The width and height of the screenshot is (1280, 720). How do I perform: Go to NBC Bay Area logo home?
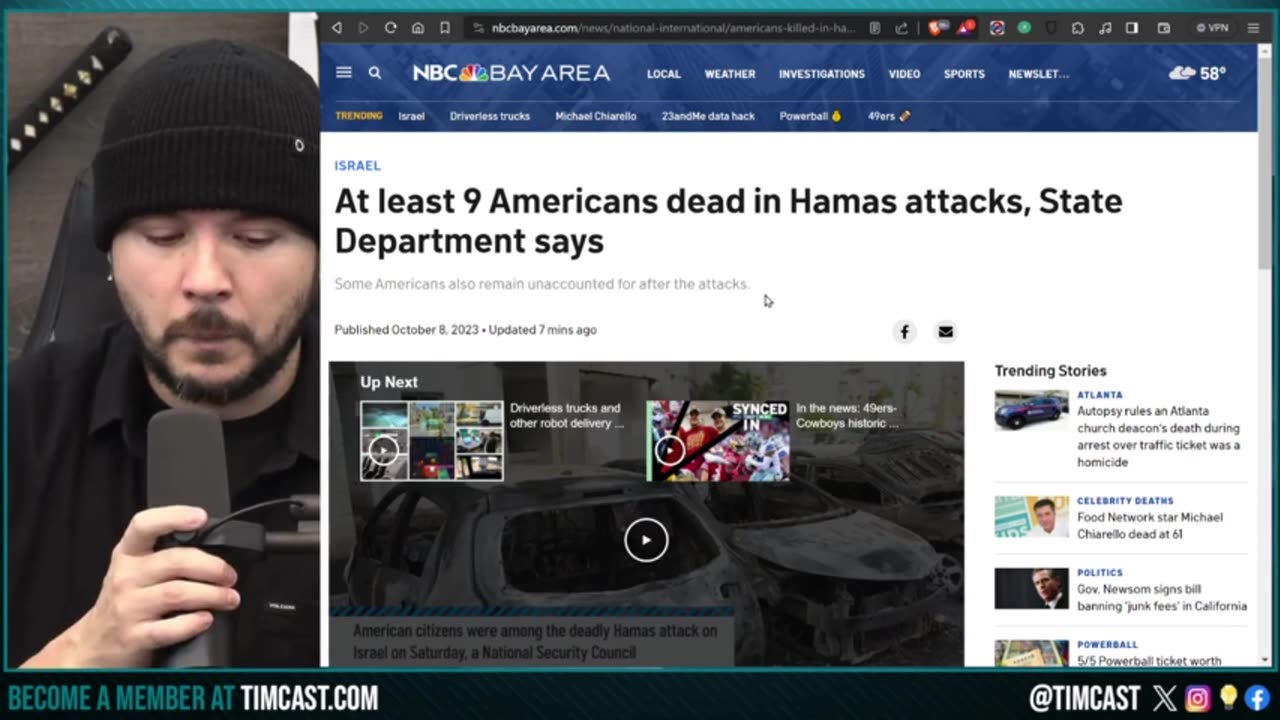pos(511,72)
